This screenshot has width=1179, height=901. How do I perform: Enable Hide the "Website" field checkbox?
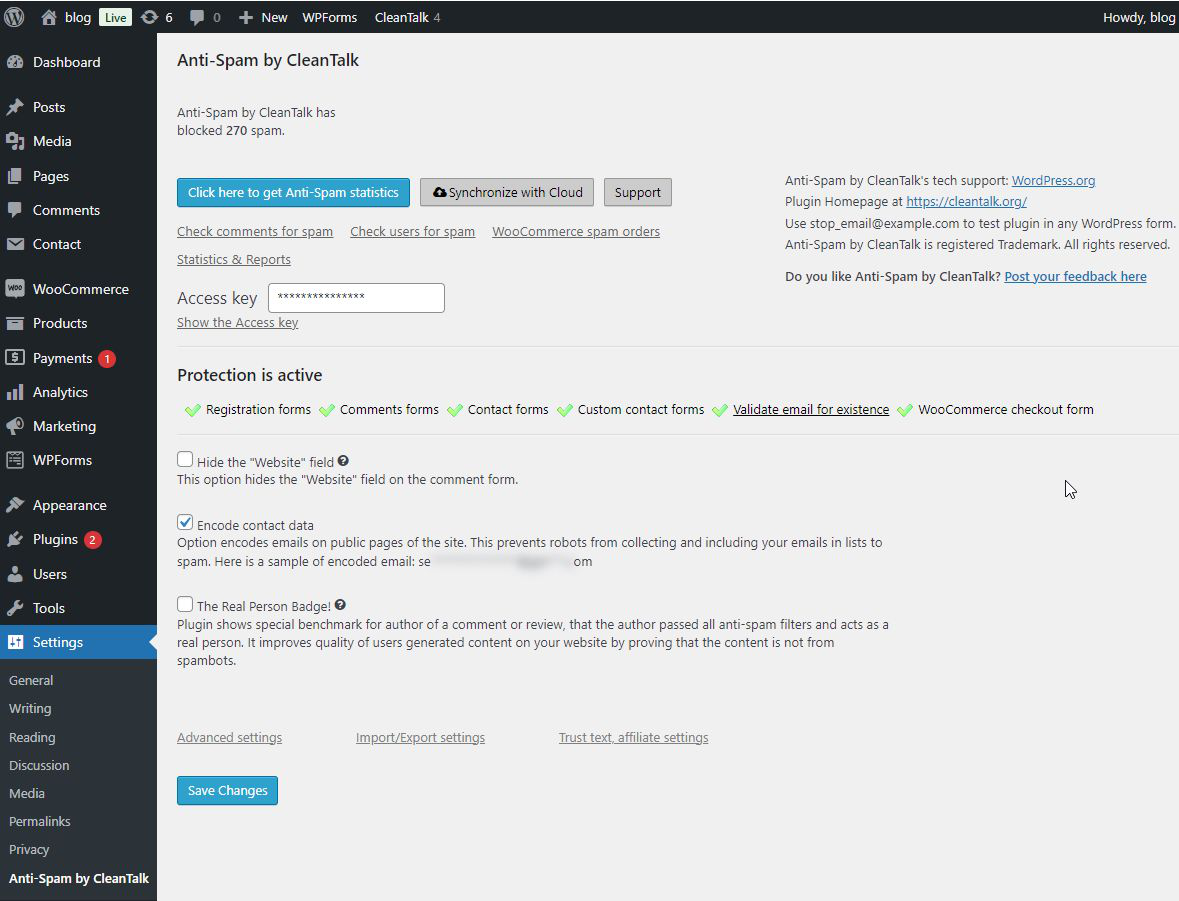pos(185,460)
